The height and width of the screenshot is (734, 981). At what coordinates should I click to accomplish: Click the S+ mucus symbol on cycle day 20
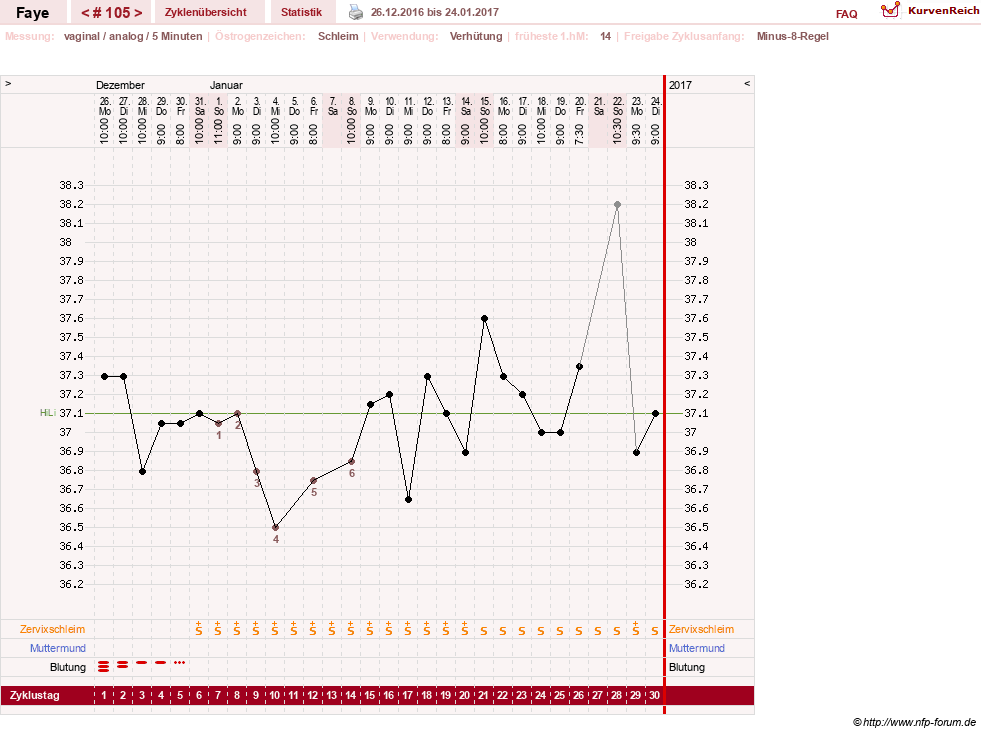tap(464, 629)
